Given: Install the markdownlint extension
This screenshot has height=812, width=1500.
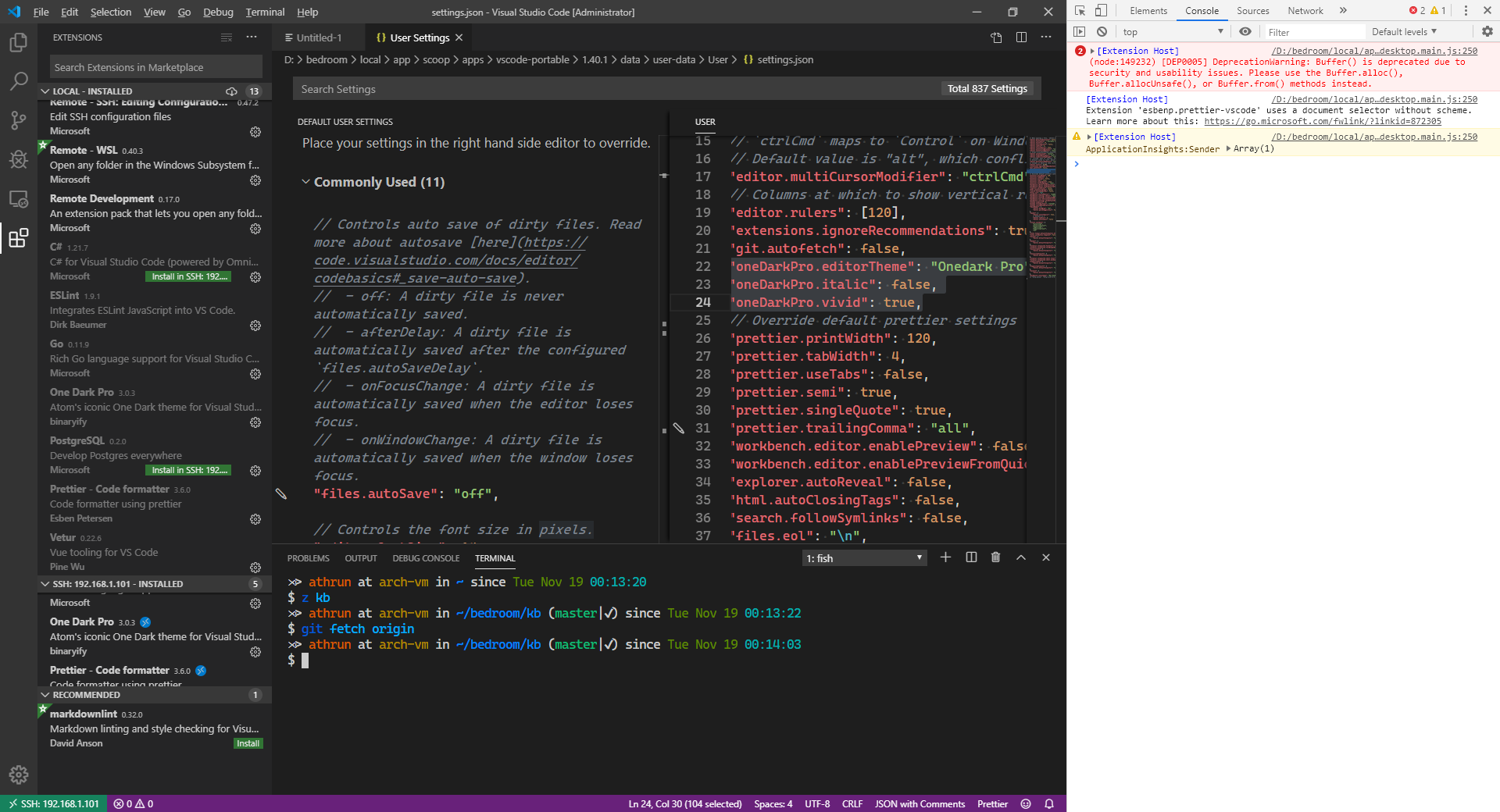Looking at the screenshot, I should pyautogui.click(x=248, y=743).
